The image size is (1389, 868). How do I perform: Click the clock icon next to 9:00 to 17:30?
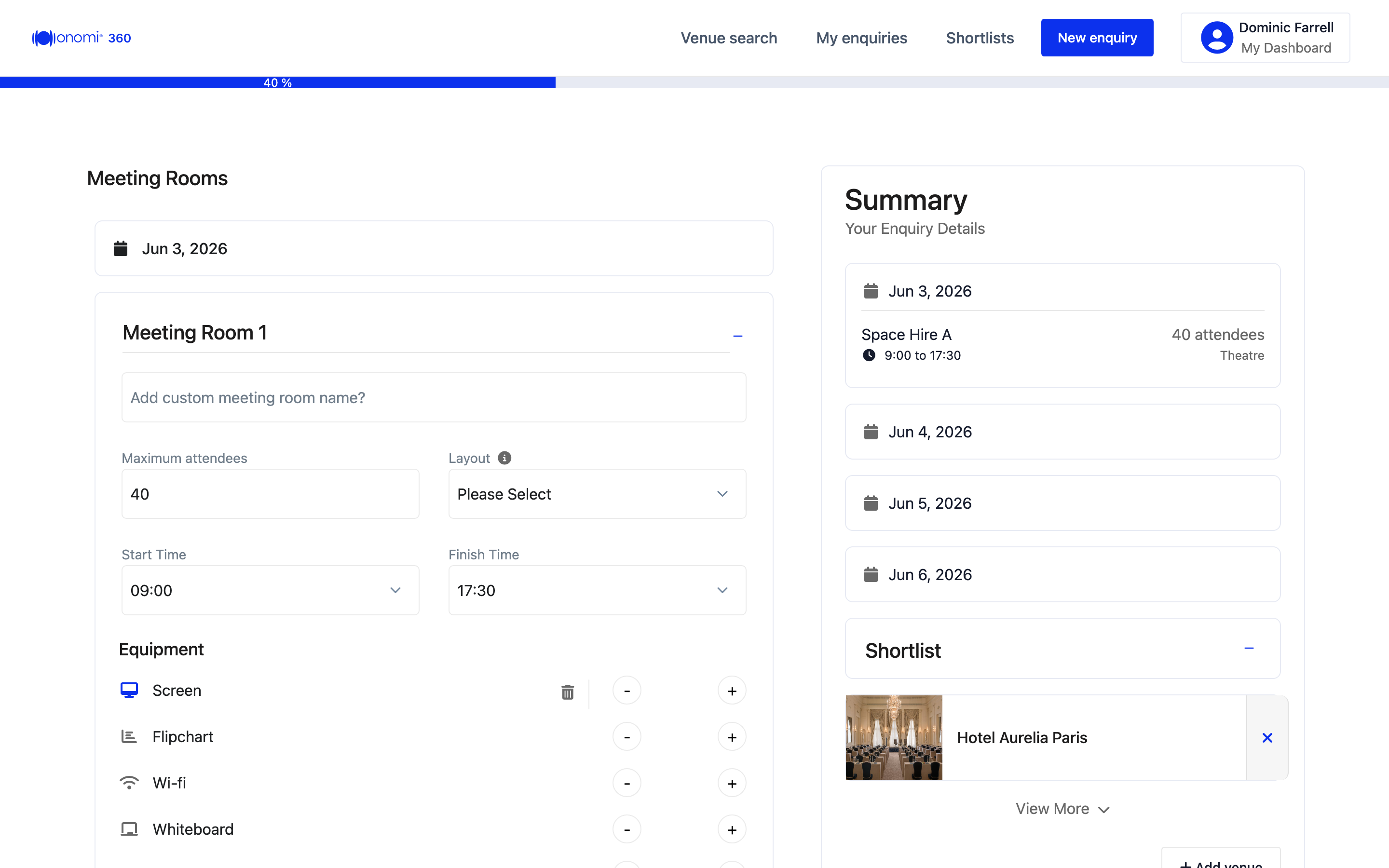pyautogui.click(x=869, y=355)
